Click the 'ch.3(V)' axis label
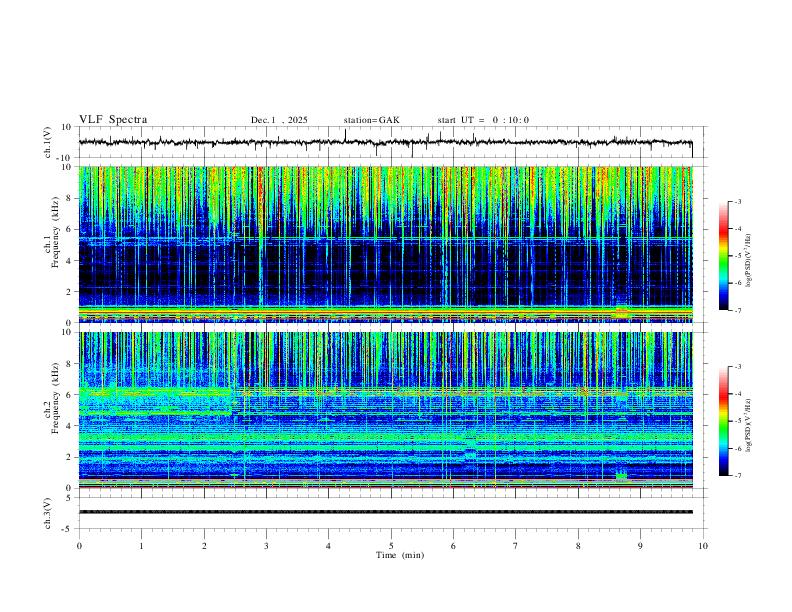The width and height of the screenshot is (792, 612). (48, 514)
